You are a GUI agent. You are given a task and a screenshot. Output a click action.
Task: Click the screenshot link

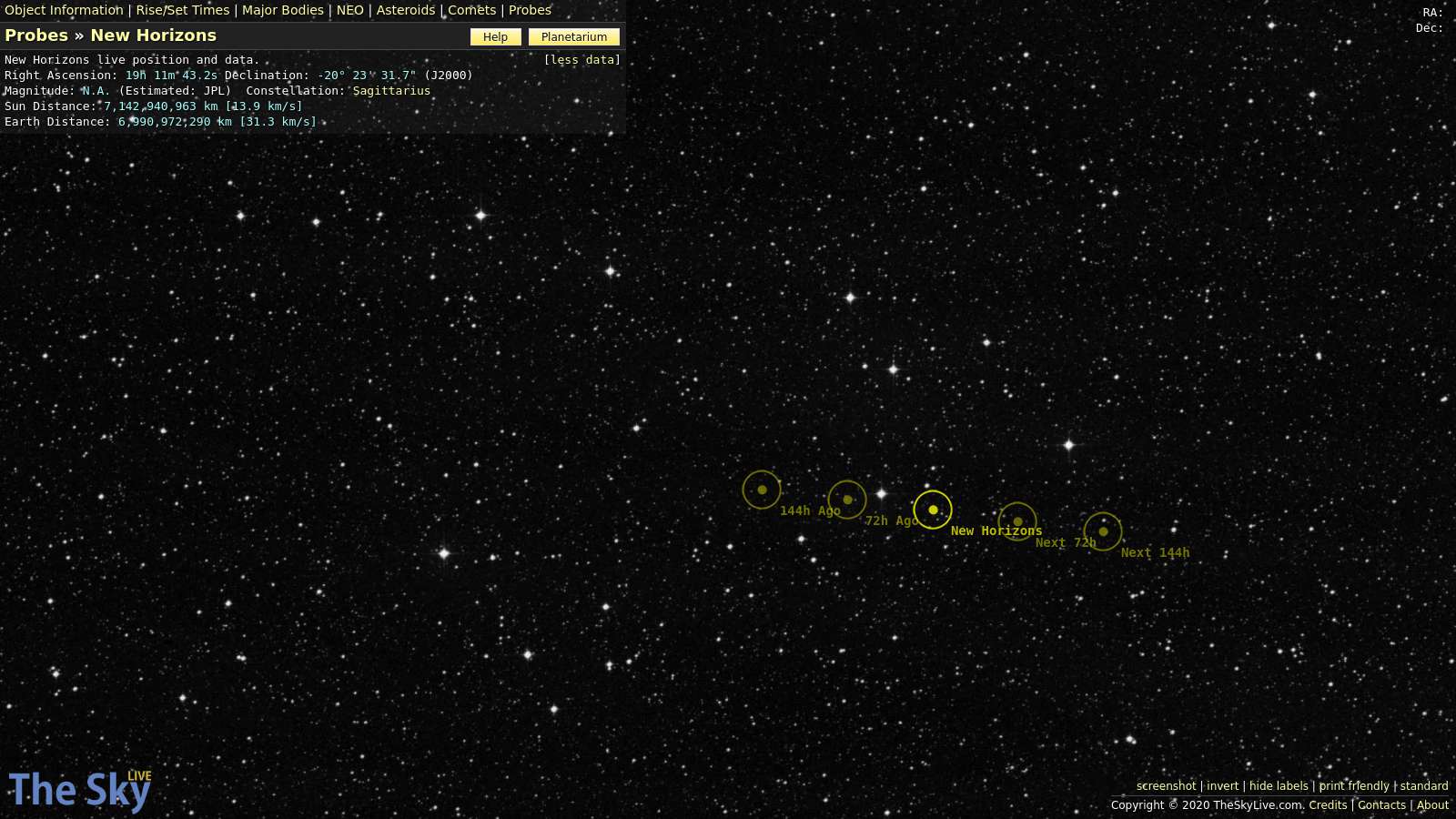1167,786
